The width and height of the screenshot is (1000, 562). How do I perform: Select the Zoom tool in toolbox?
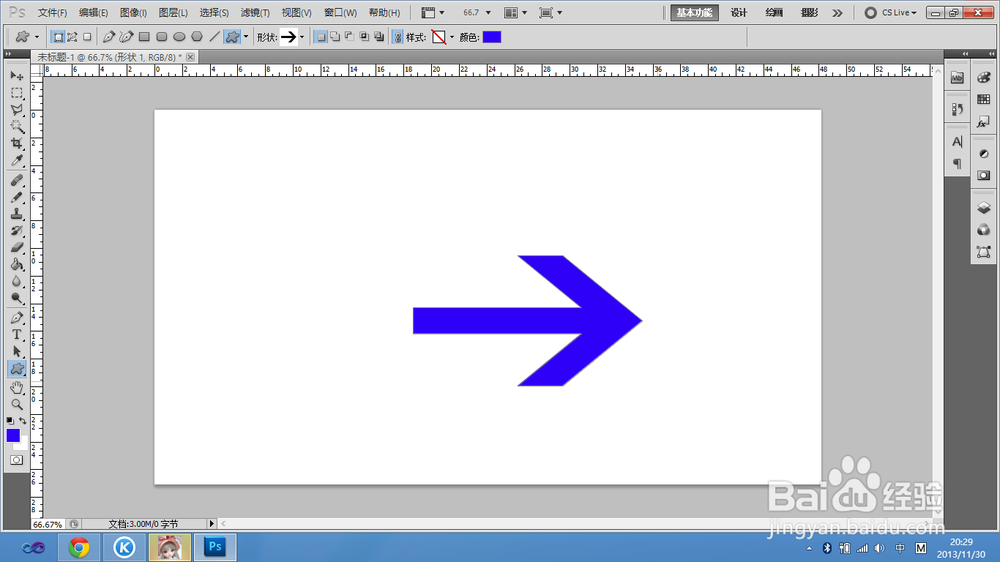(x=17, y=404)
